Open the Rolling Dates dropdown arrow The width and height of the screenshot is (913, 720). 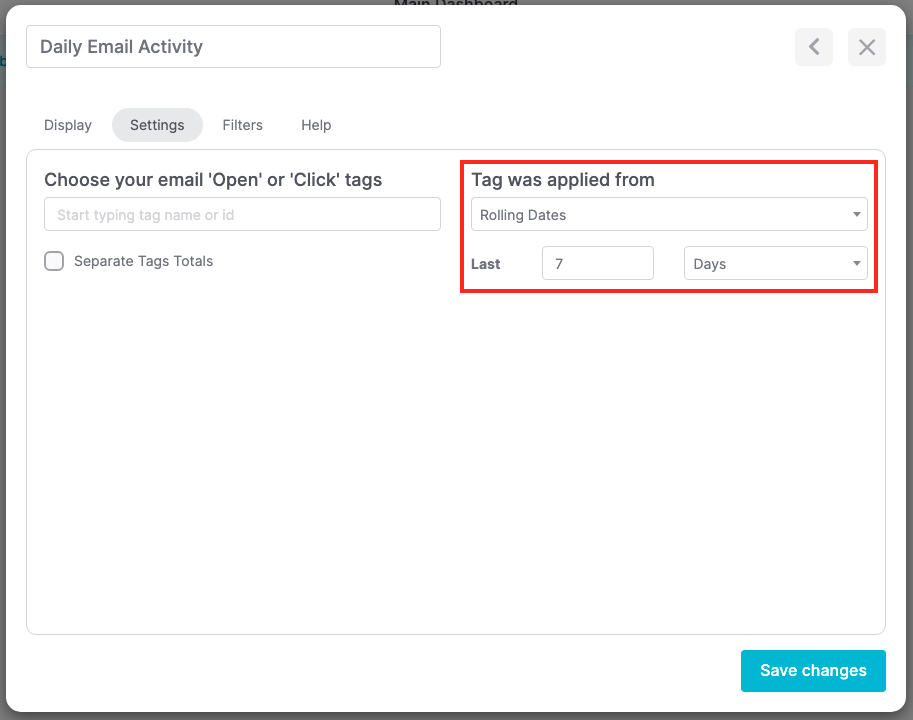click(856, 214)
